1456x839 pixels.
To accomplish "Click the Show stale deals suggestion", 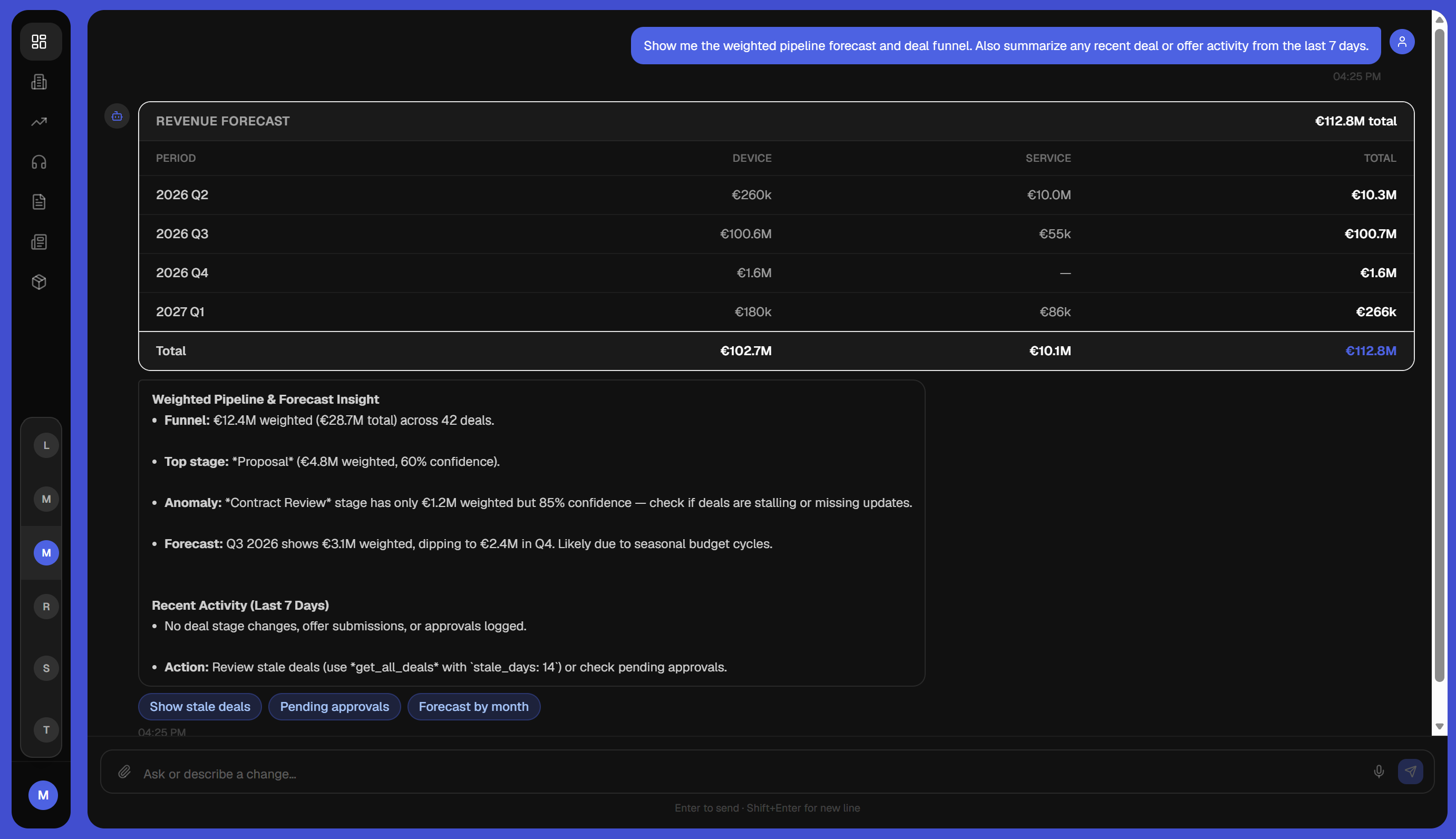I will click(200, 707).
